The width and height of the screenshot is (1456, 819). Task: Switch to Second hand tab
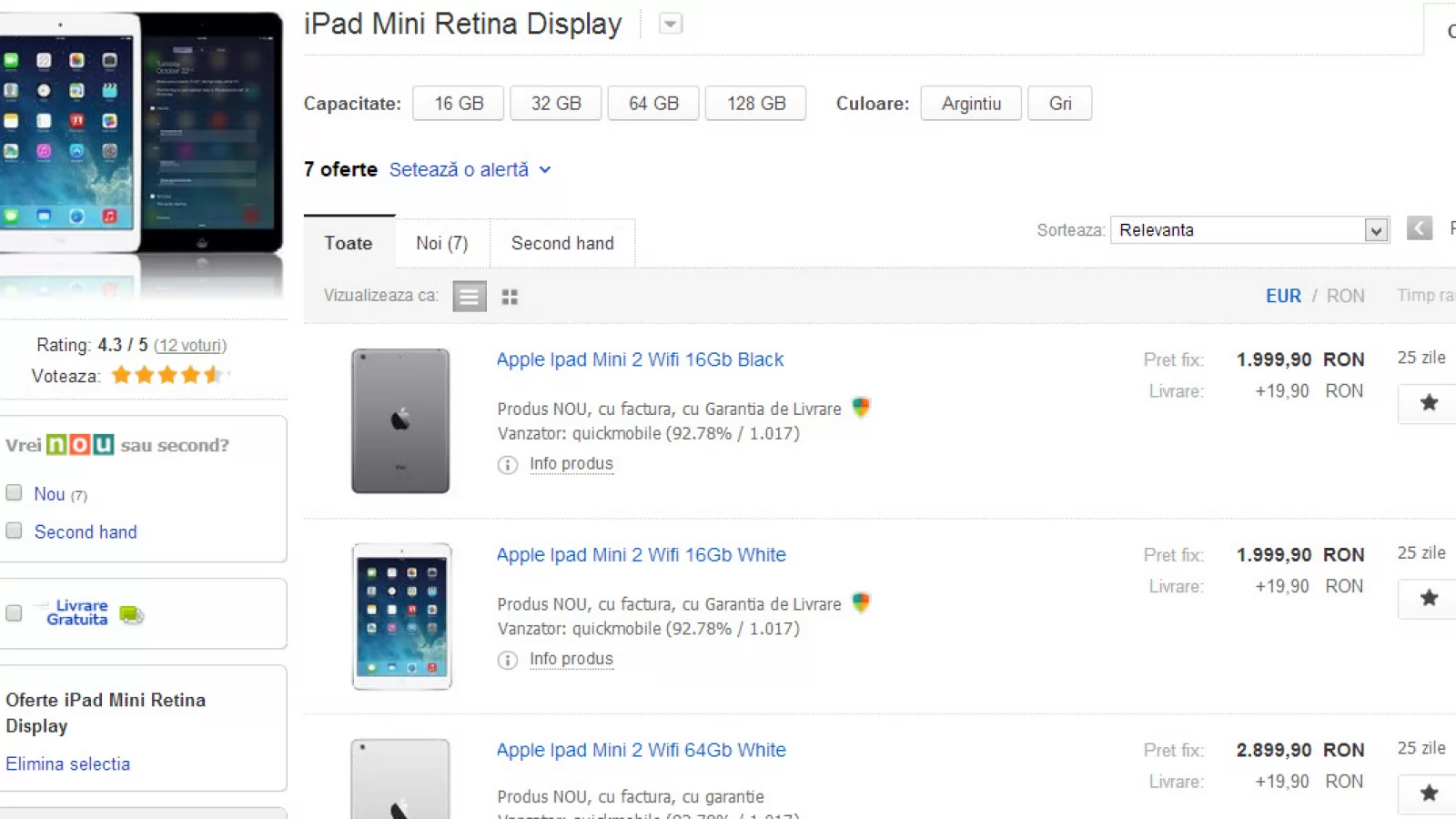(x=562, y=243)
